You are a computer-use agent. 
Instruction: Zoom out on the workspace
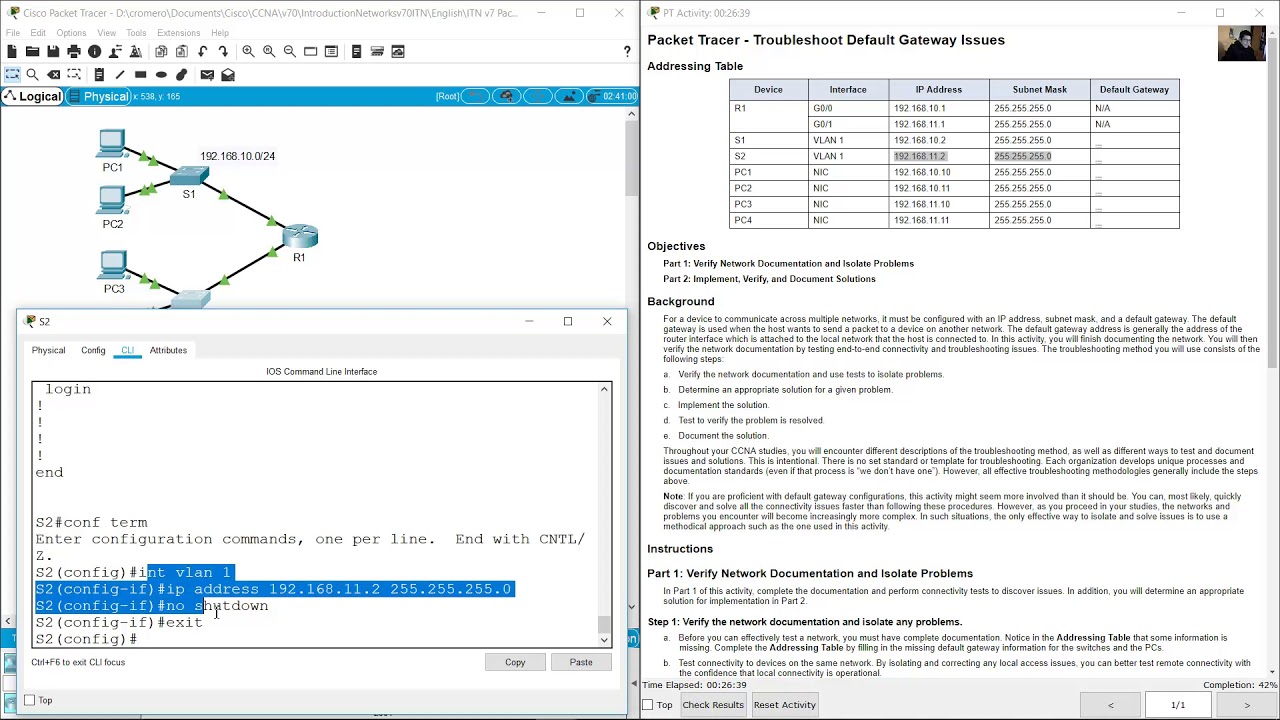coord(290,51)
